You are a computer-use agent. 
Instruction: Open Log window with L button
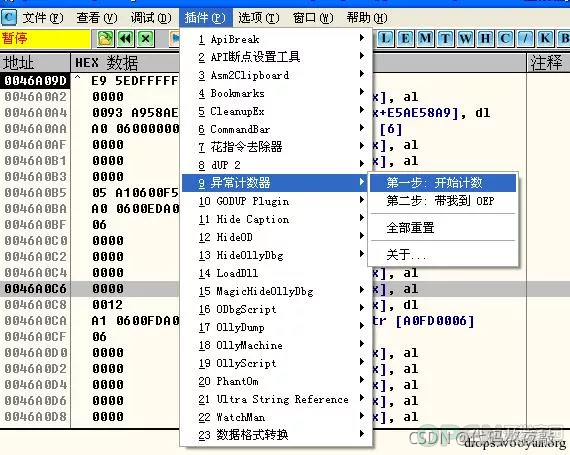(x=385, y=38)
